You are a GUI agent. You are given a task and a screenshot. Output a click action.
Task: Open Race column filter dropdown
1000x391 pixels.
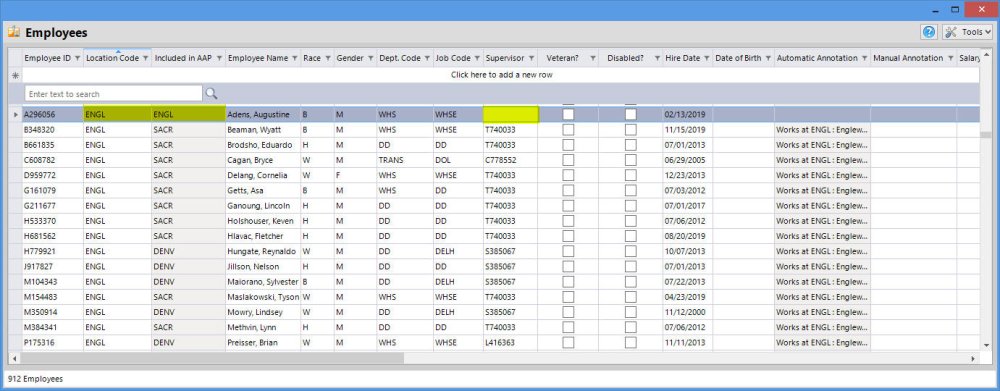(x=328, y=58)
